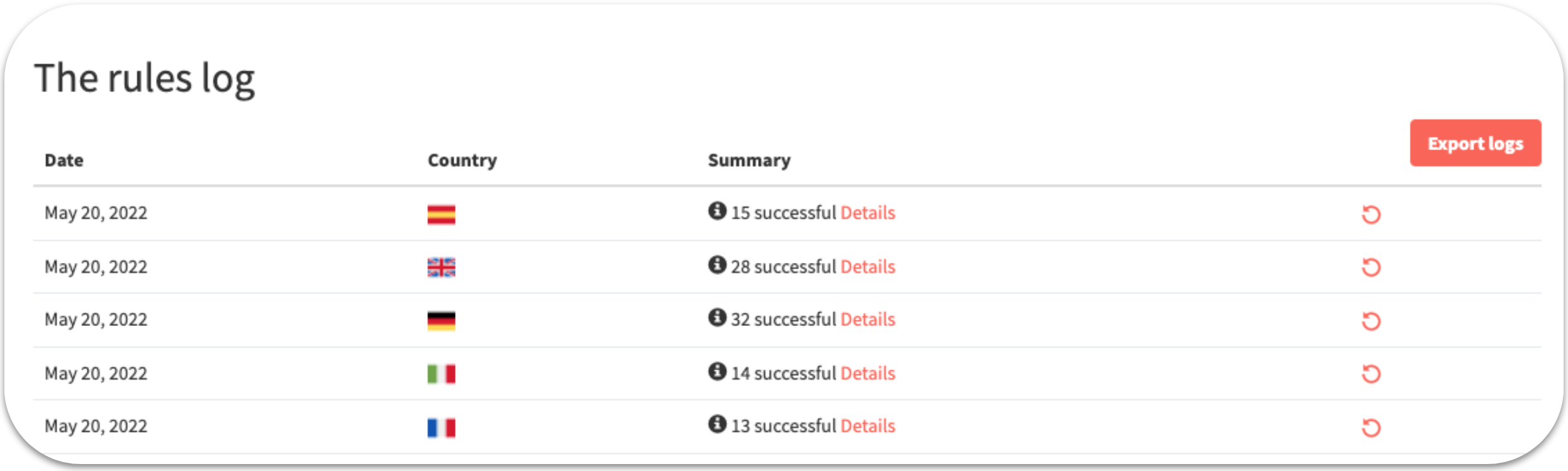
Task: Click info icon beside 32 successful
Action: [x=717, y=317]
